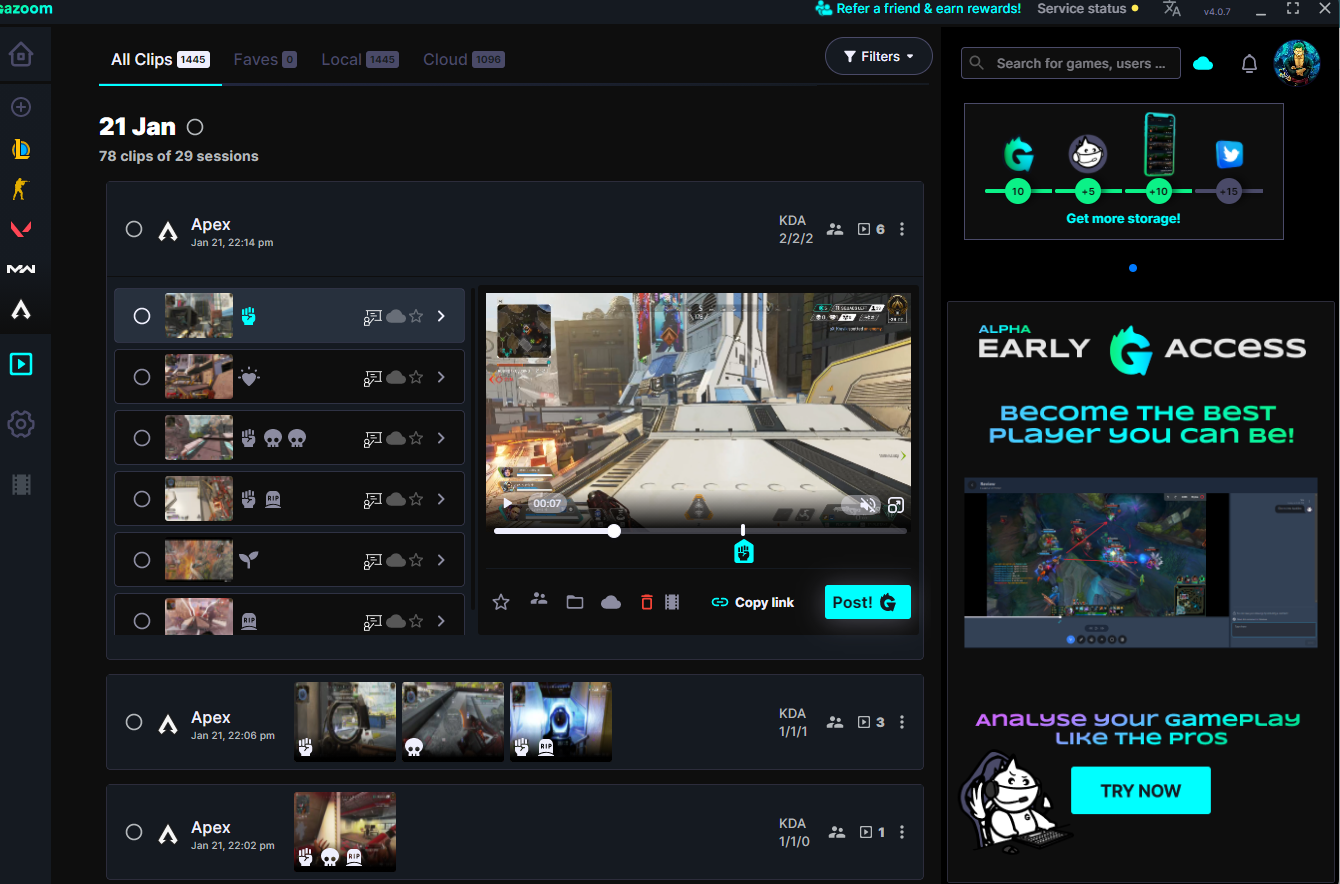Click the video progress slider handle

(614, 531)
